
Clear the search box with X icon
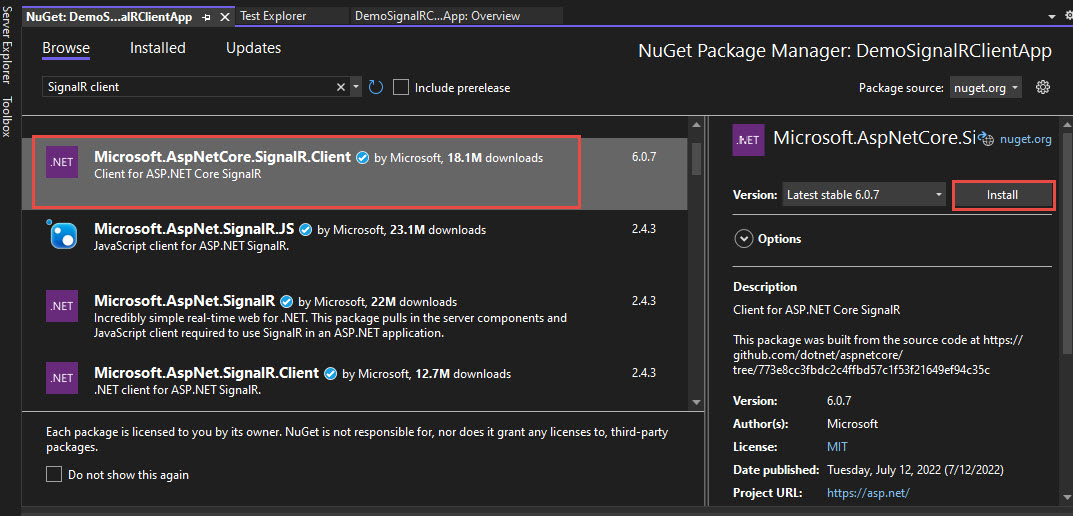pos(341,87)
